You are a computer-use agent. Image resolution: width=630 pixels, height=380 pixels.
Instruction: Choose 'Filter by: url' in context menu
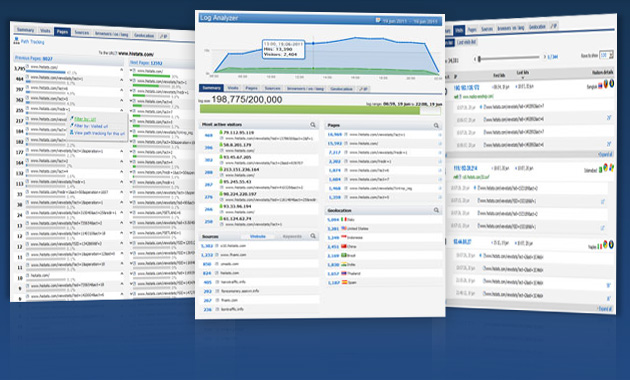pos(85,119)
